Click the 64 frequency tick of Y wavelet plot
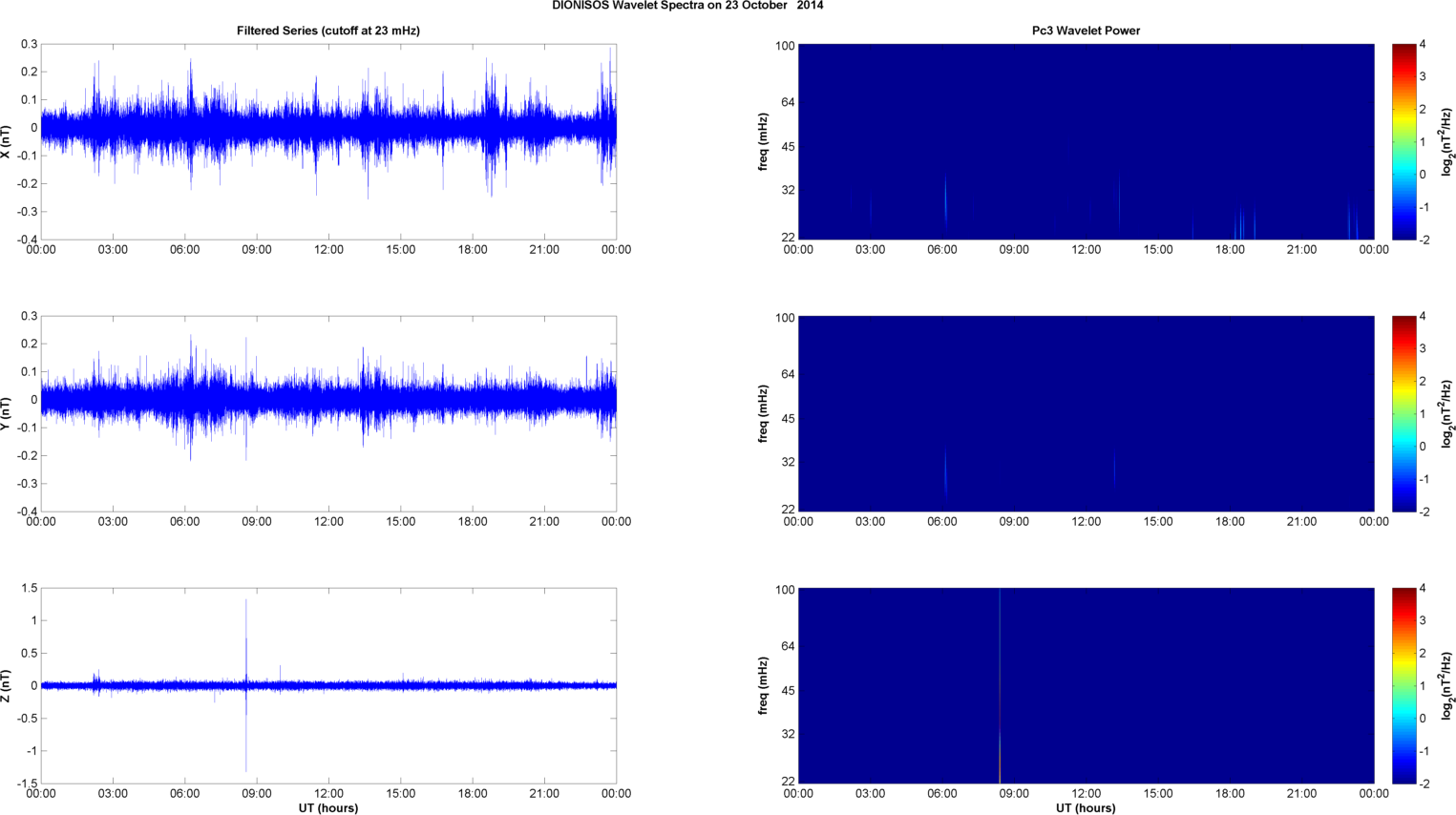Screen dimensions: 1456x815 (788, 374)
